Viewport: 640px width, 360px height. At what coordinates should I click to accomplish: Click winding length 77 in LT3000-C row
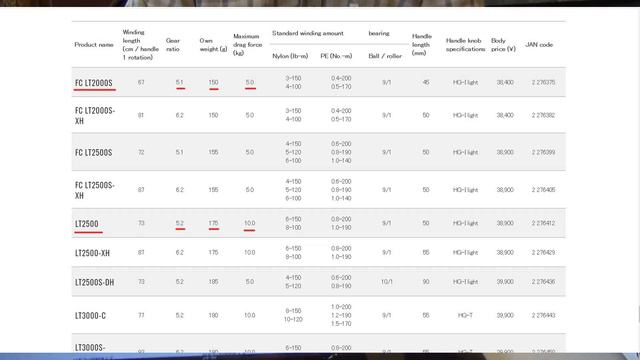pyautogui.click(x=141, y=315)
